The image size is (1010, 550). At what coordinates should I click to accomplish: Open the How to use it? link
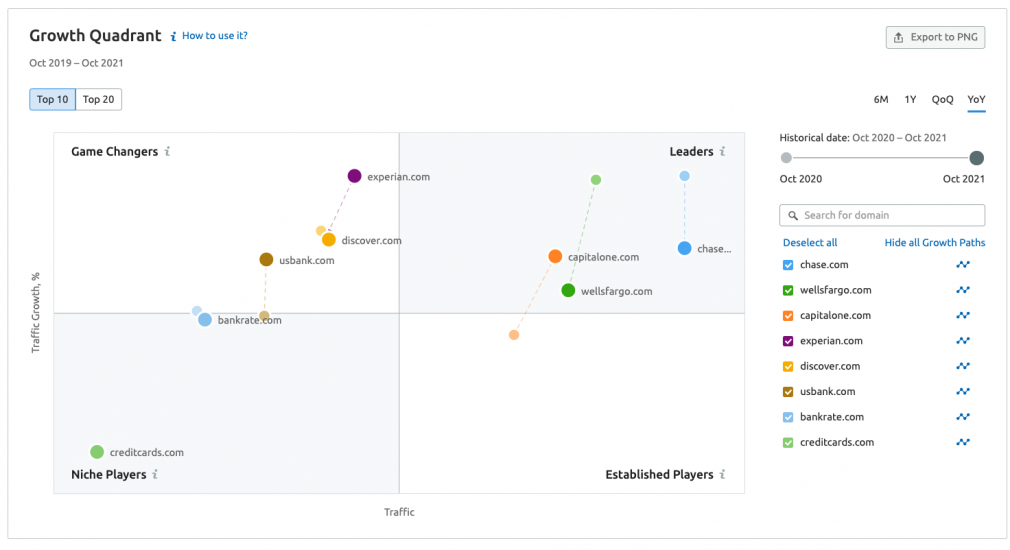[x=214, y=36]
